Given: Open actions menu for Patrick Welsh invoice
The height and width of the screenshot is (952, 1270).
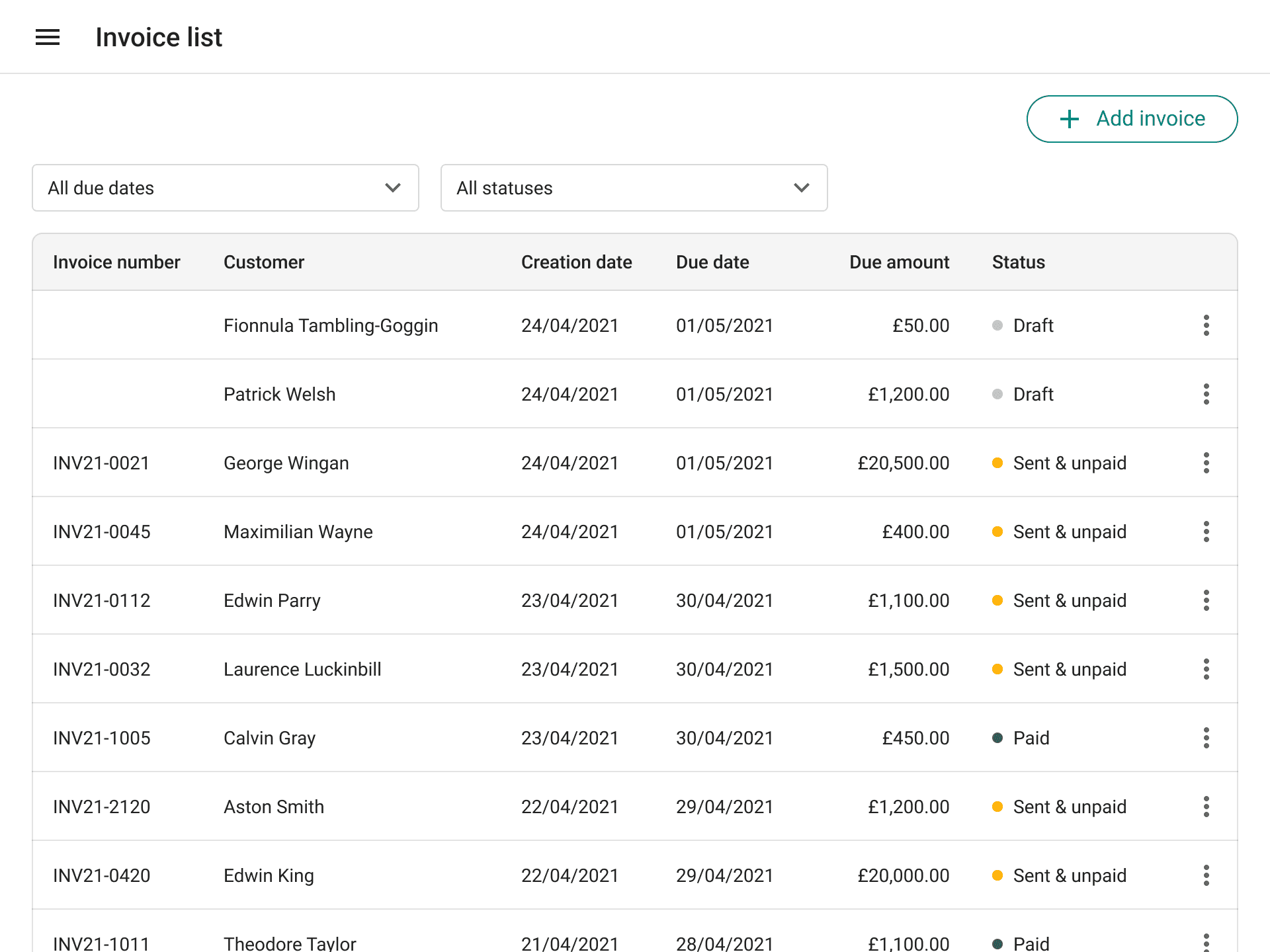Looking at the screenshot, I should point(1206,394).
